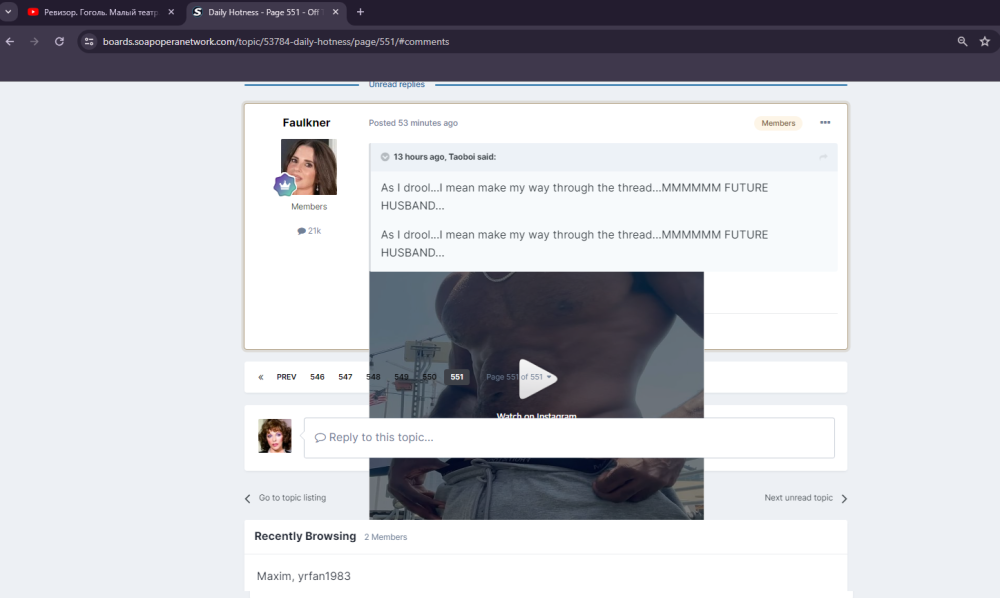Open Faulkner's profile avatar
This screenshot has width=1000, height=598.
[309, 167]
